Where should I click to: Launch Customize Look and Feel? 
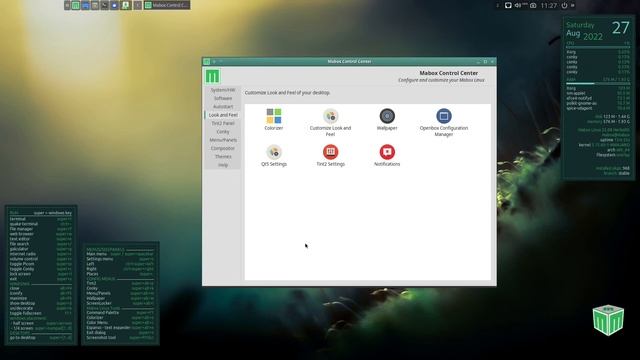[x=330, y=116]
